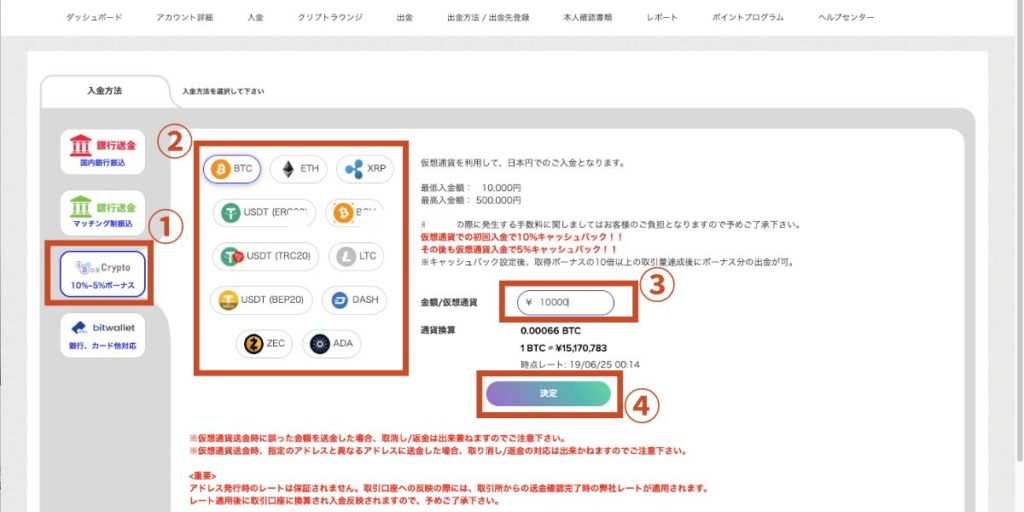
Task: Click the 入金方法を選択して下さい text
Action: pos(223,91)
